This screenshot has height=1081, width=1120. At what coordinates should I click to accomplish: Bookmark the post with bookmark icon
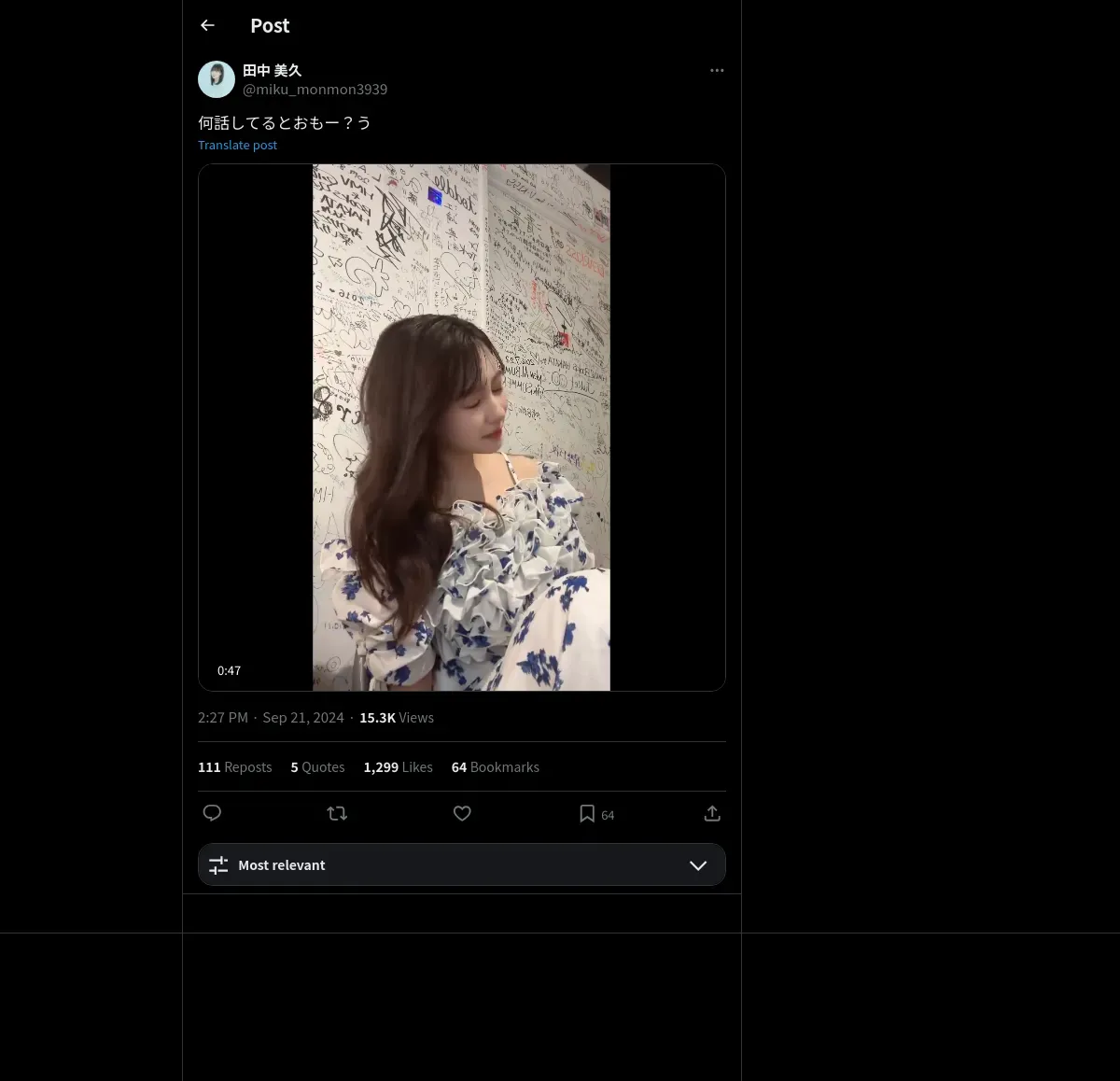587,814
